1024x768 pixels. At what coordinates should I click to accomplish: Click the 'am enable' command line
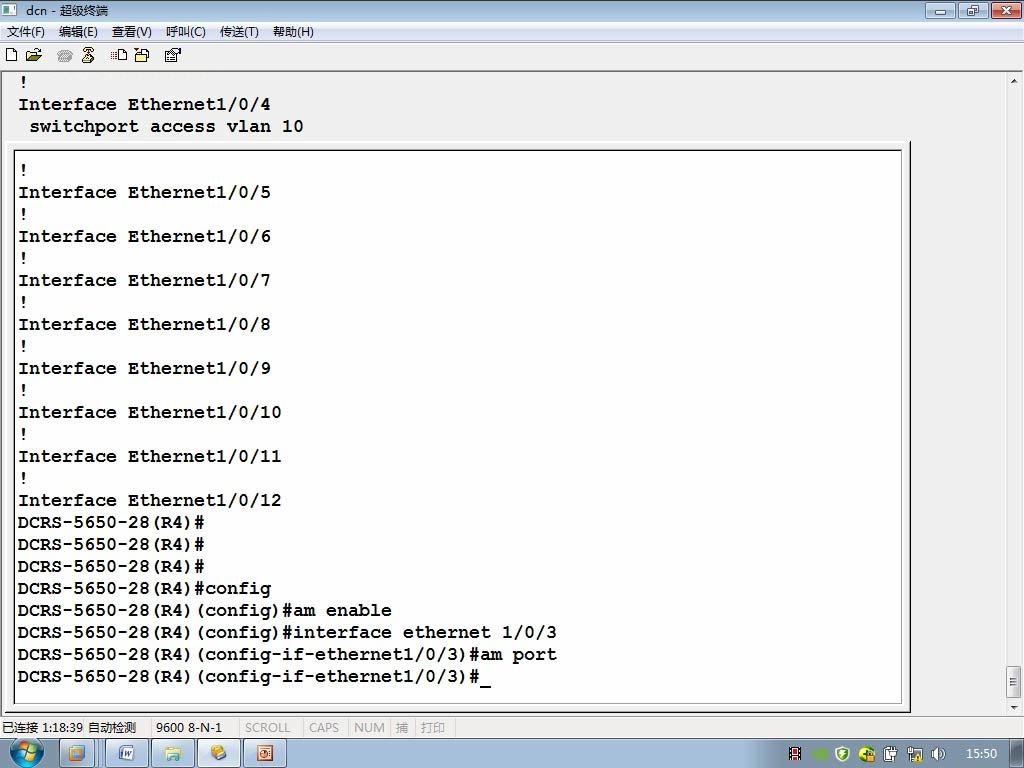(205, 611)
